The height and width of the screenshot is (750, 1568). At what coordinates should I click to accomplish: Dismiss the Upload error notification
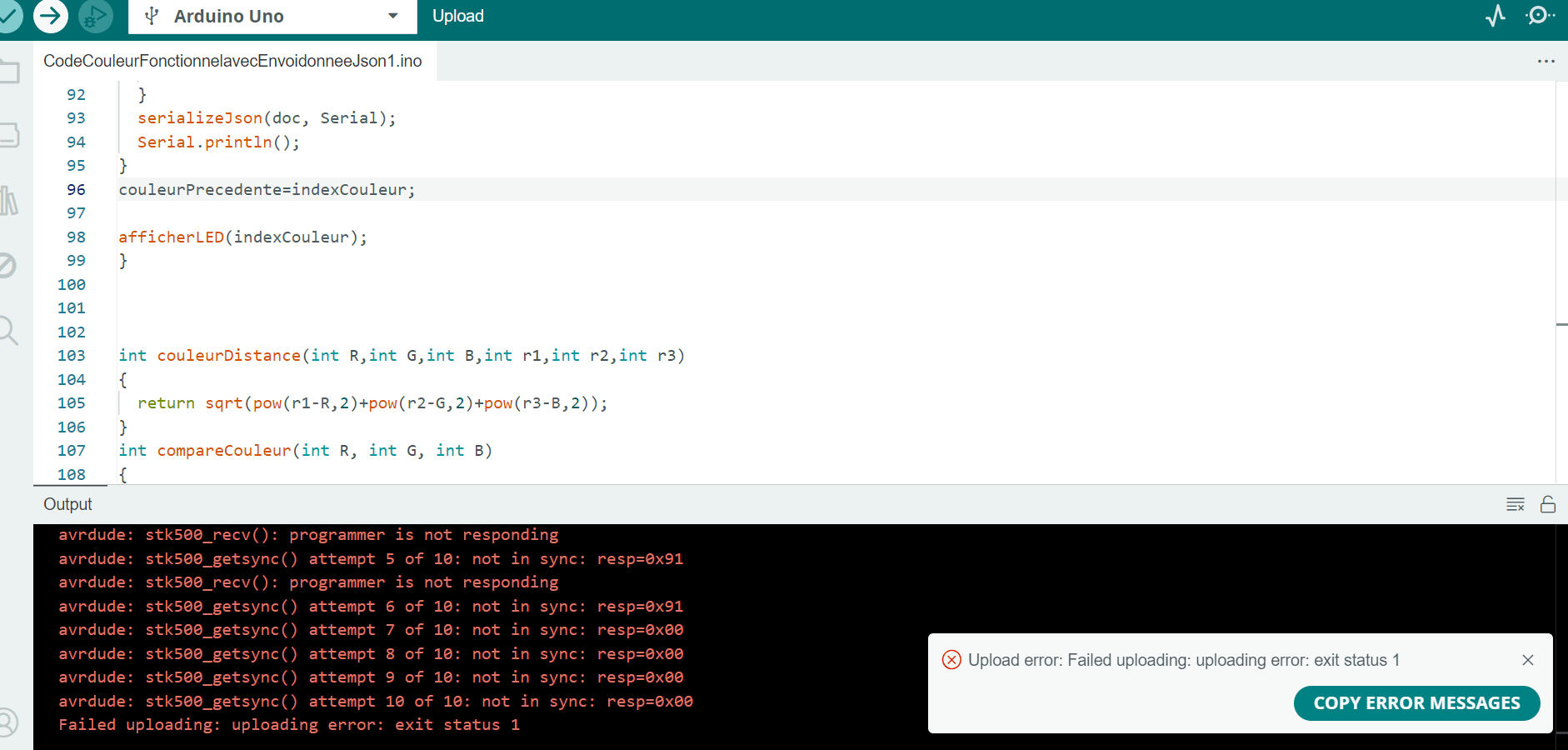[1527, 660]
